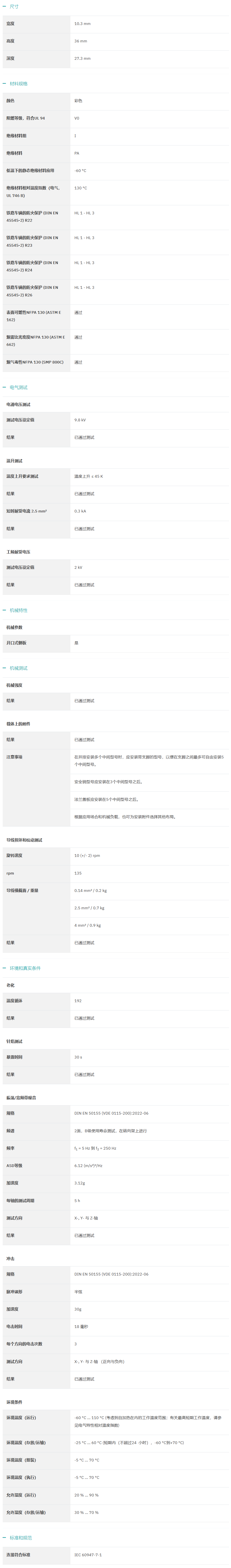
Task: Select the -60 °C ... 110 °C operating temperature text
Action: coord(148,1421)
